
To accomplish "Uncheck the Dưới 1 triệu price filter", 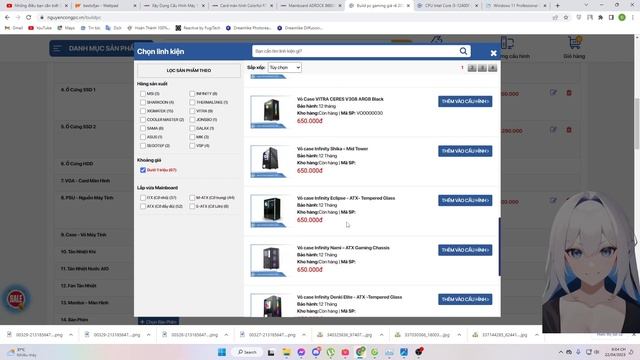I will [143, 170].
